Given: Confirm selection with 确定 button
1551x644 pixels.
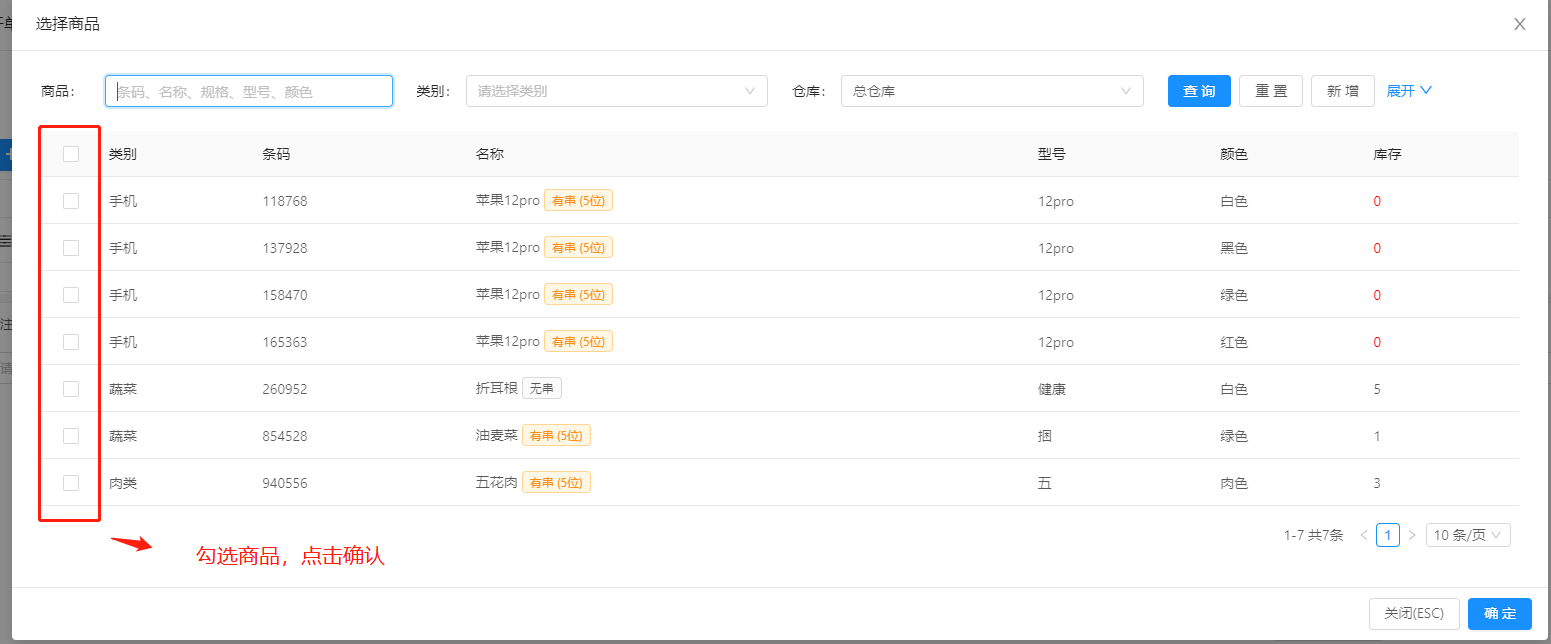Looking at the screenshot, I should [1500, 614].
